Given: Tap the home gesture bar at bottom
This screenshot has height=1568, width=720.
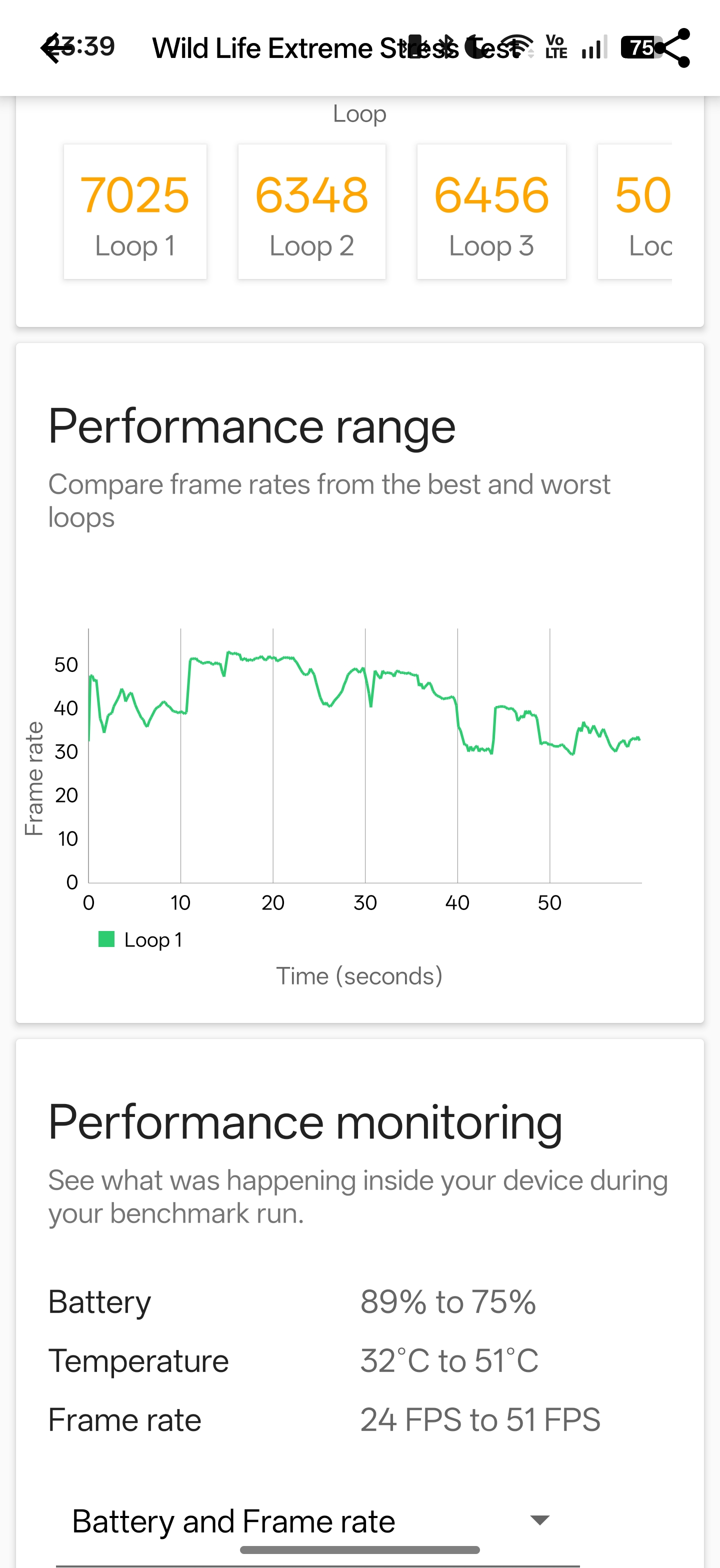Looking at the screenshot, I should 359,1549.
